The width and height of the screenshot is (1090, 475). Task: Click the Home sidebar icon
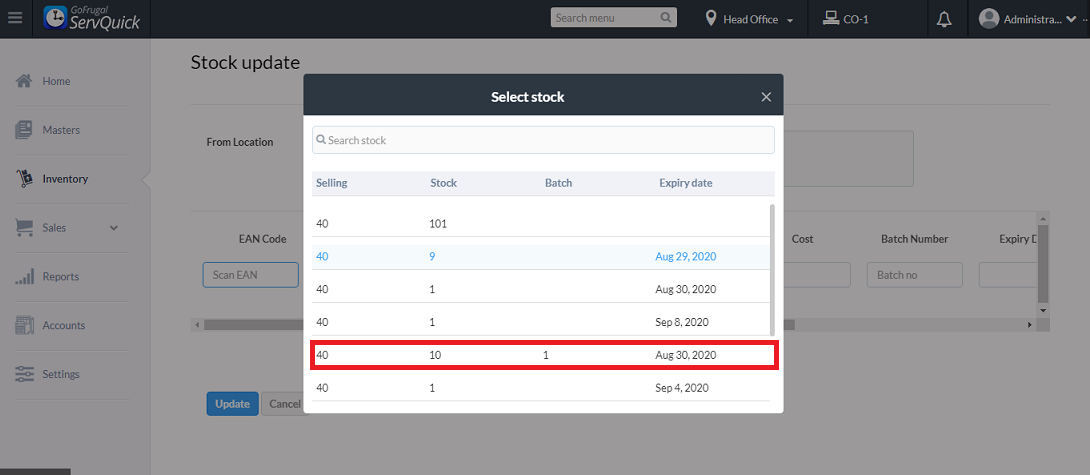pos(25,81)
